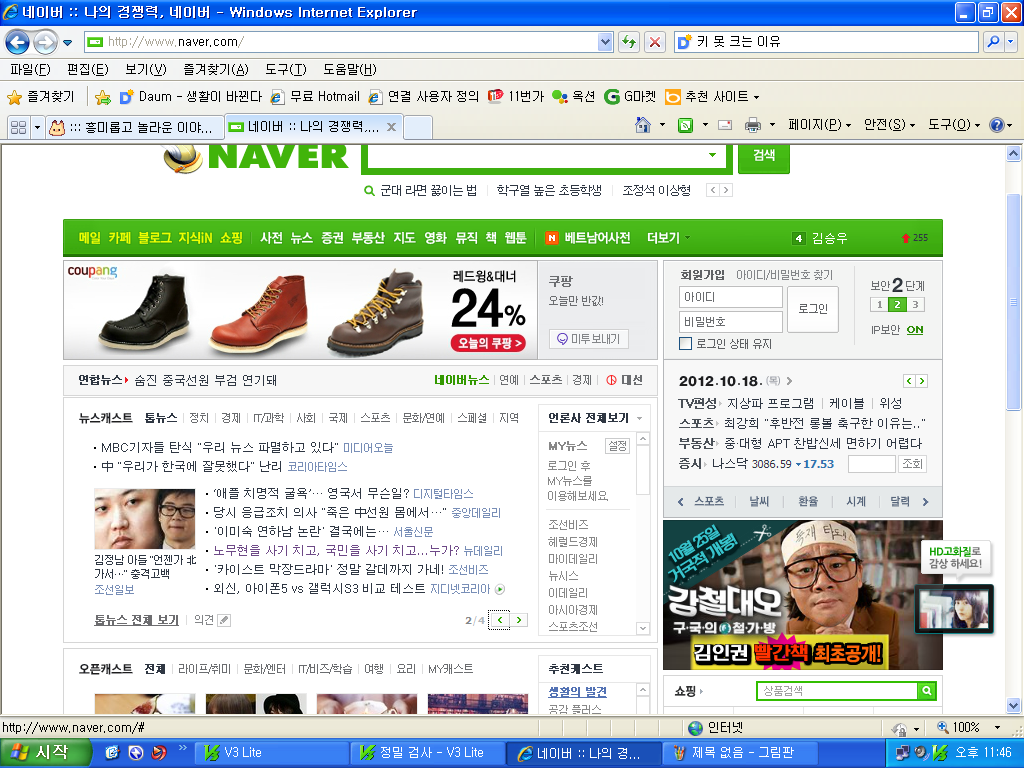Screen dimensions: 1024x768
Task: Click the 김정남 news thumbnail image
Action: pos(145,519)
